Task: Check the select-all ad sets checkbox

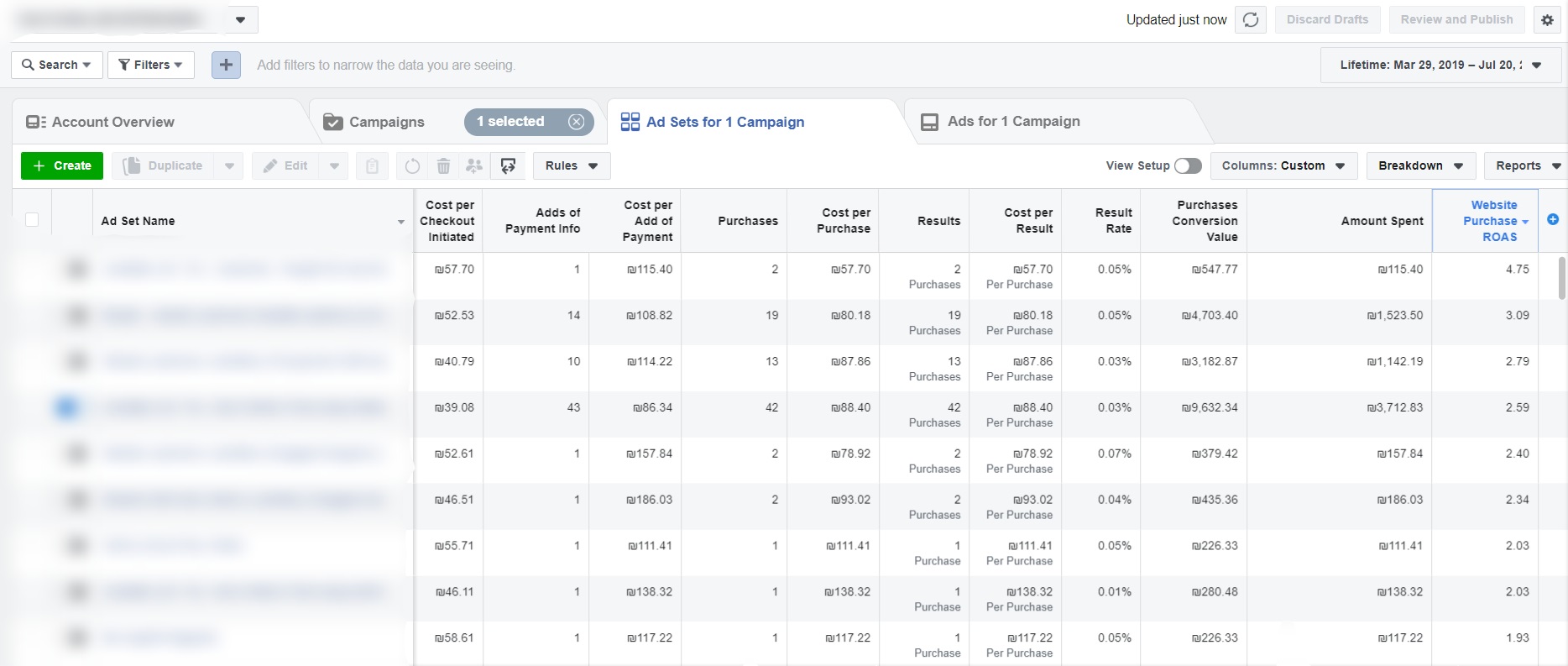Action: [32, 220]
